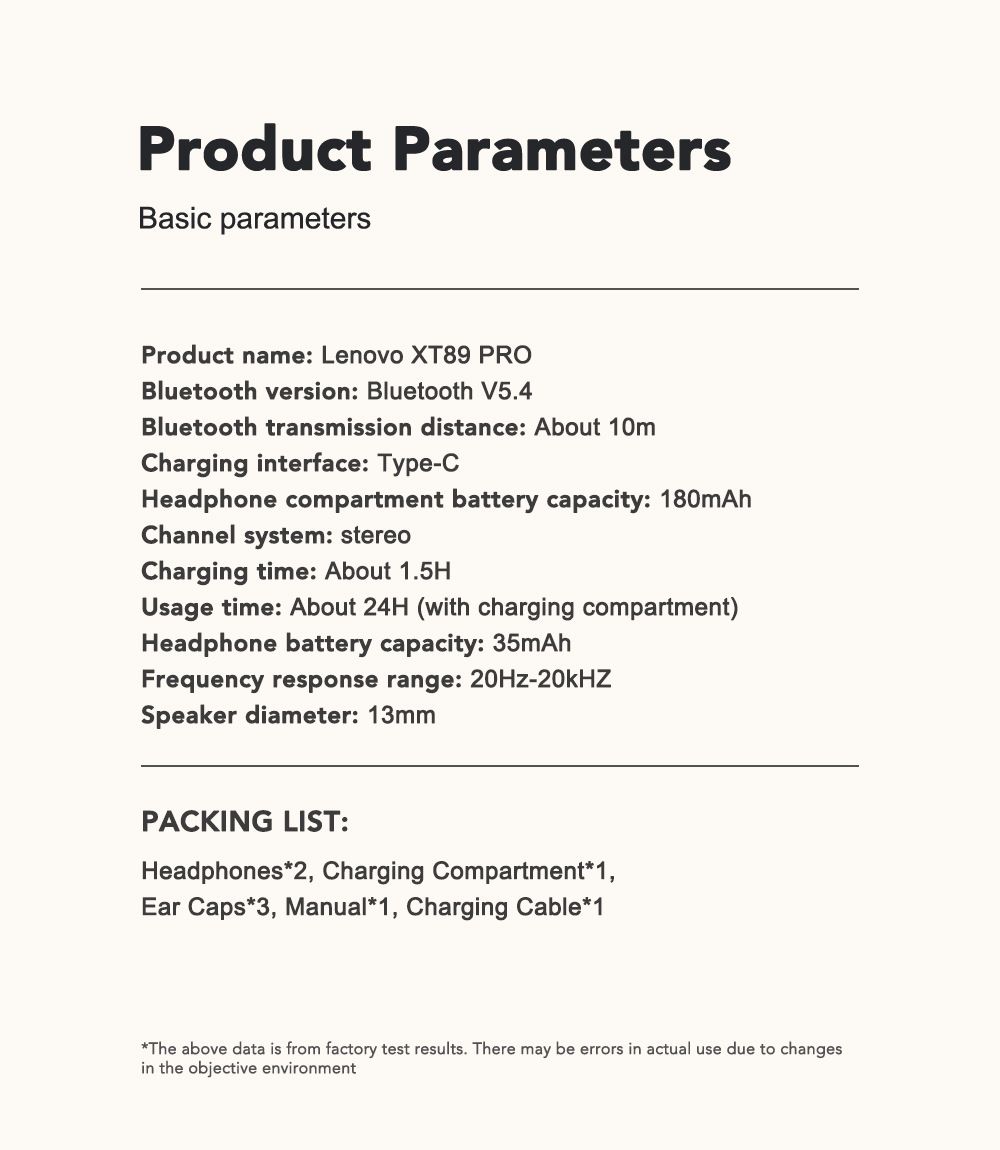
Task: Click the PACKING LIST heading
Action: pos(244,822)
